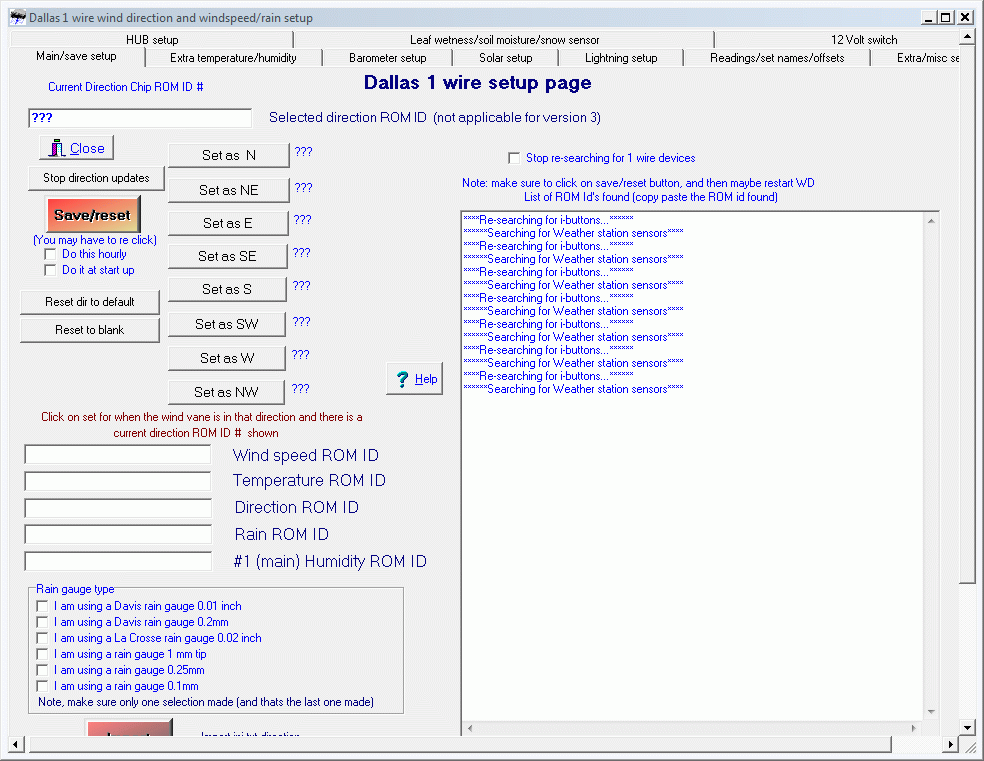Image resolution: width=984 pixels, height=761 pixels.
Task: Click the Set as SW button
Action: click(227, 324)
